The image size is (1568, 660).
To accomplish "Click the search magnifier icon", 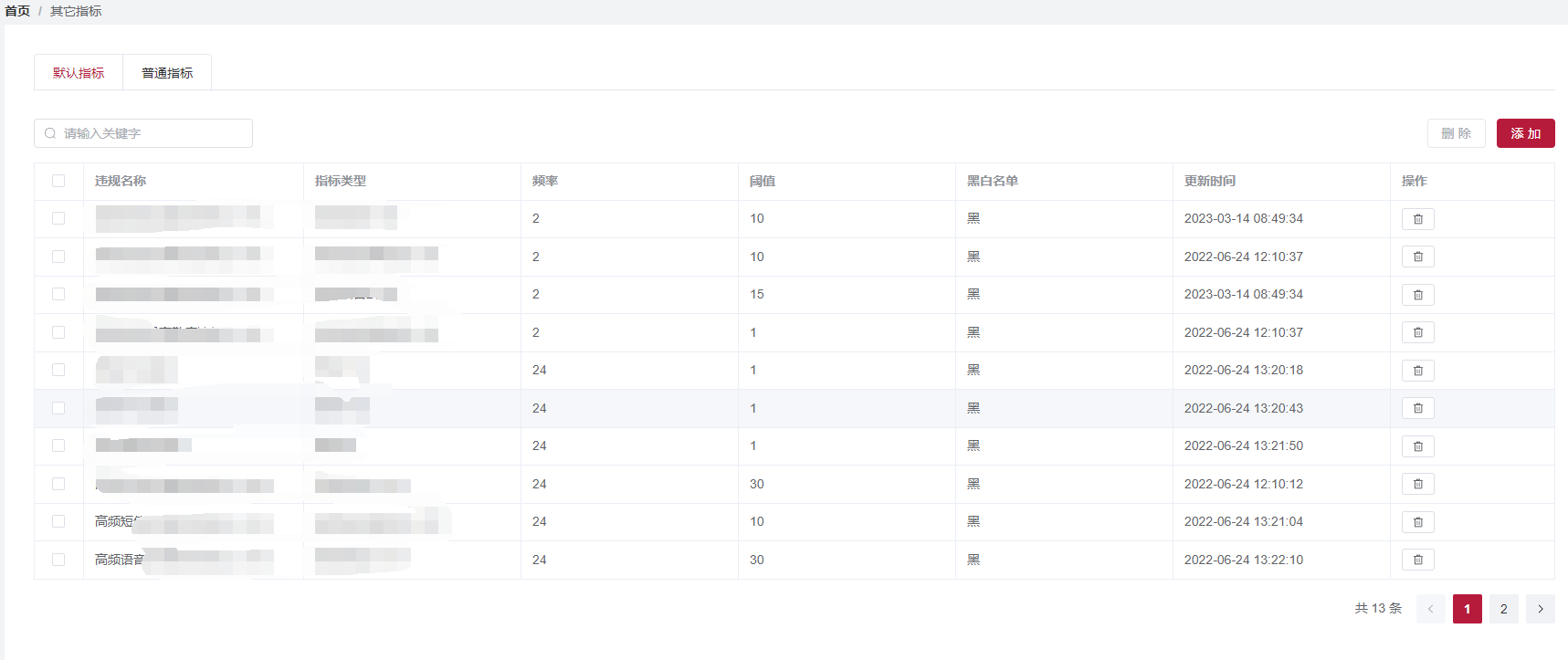I will click(x=50, y=133).
